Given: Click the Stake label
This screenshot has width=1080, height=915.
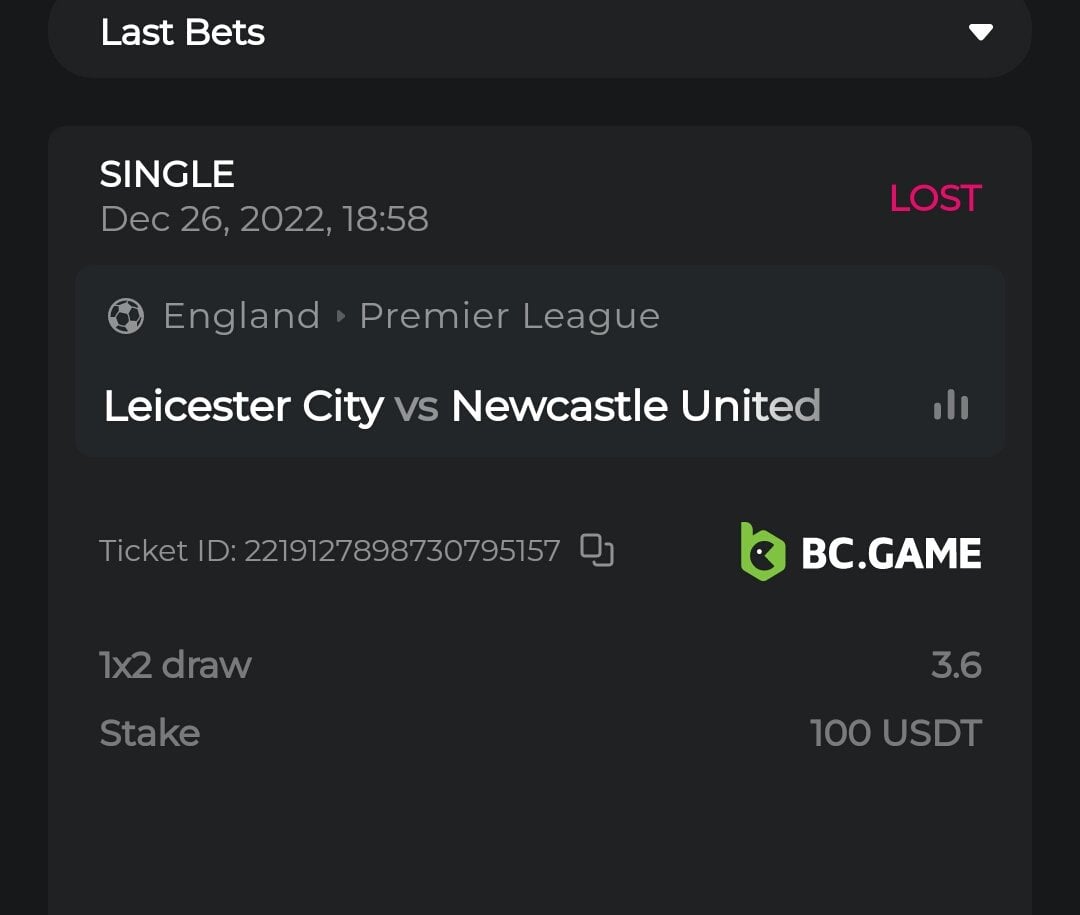Looking at the screenshot, I should click(150, 733).
